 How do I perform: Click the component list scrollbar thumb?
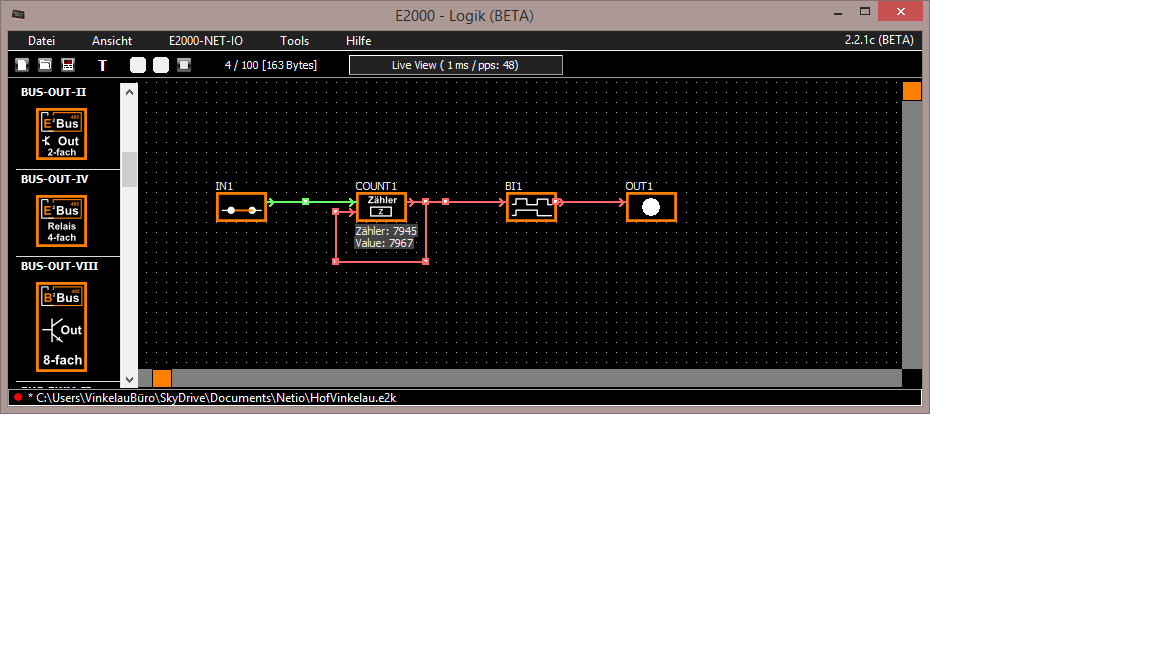(129, 169)
